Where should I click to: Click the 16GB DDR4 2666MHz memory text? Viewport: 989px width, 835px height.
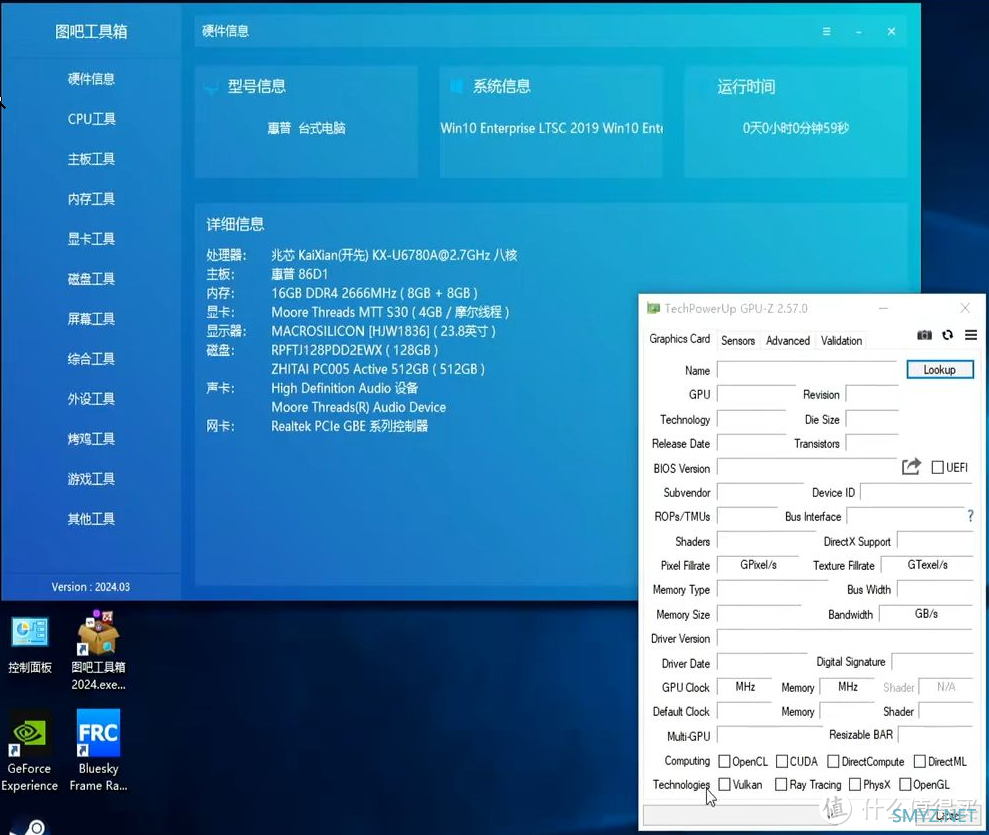(x=375, y=293)
